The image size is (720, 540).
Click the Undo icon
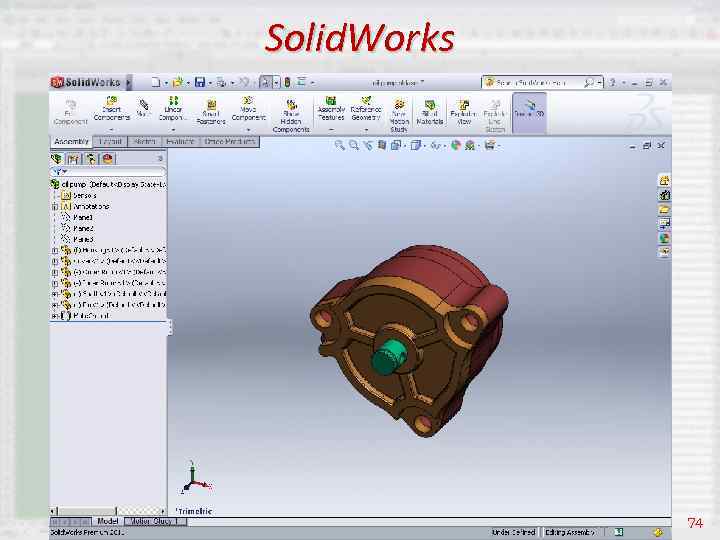tap(244, 83)
